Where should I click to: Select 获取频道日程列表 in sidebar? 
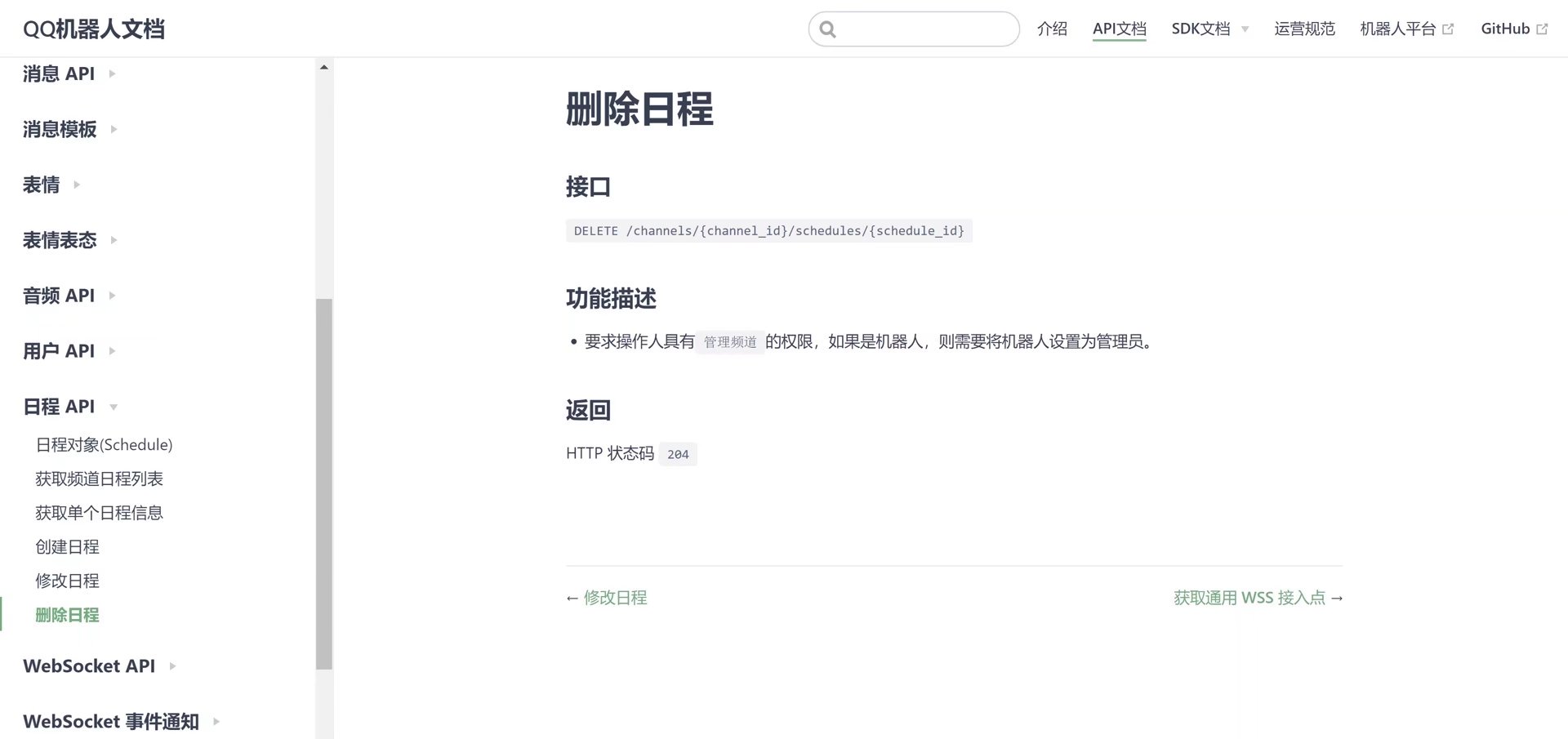[x=99, y=479]
